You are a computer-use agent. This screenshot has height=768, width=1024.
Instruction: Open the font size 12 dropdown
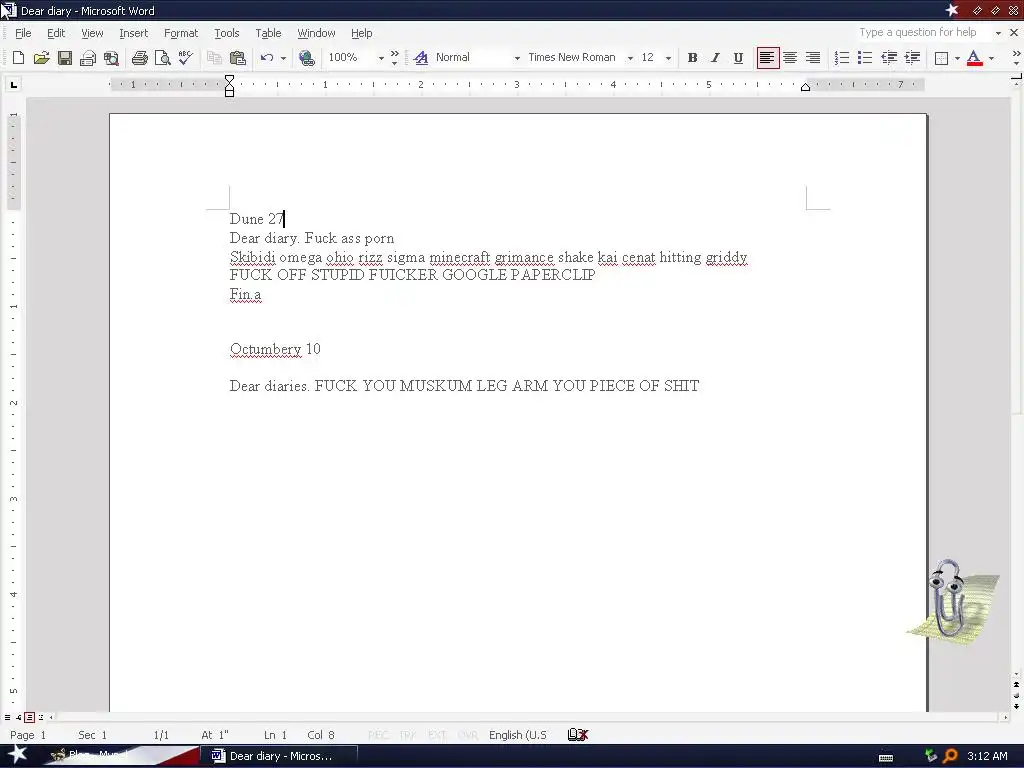coord(668,58)
